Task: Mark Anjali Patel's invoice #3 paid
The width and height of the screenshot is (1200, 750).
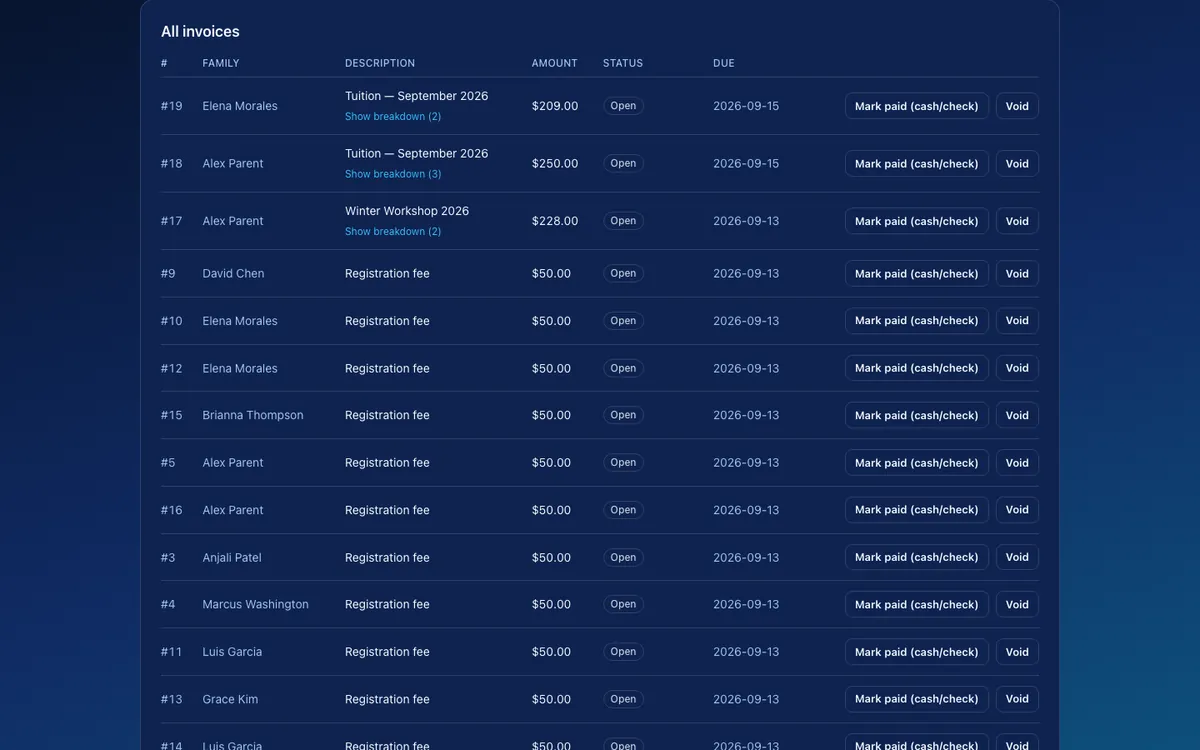Action: pos(917,557)
